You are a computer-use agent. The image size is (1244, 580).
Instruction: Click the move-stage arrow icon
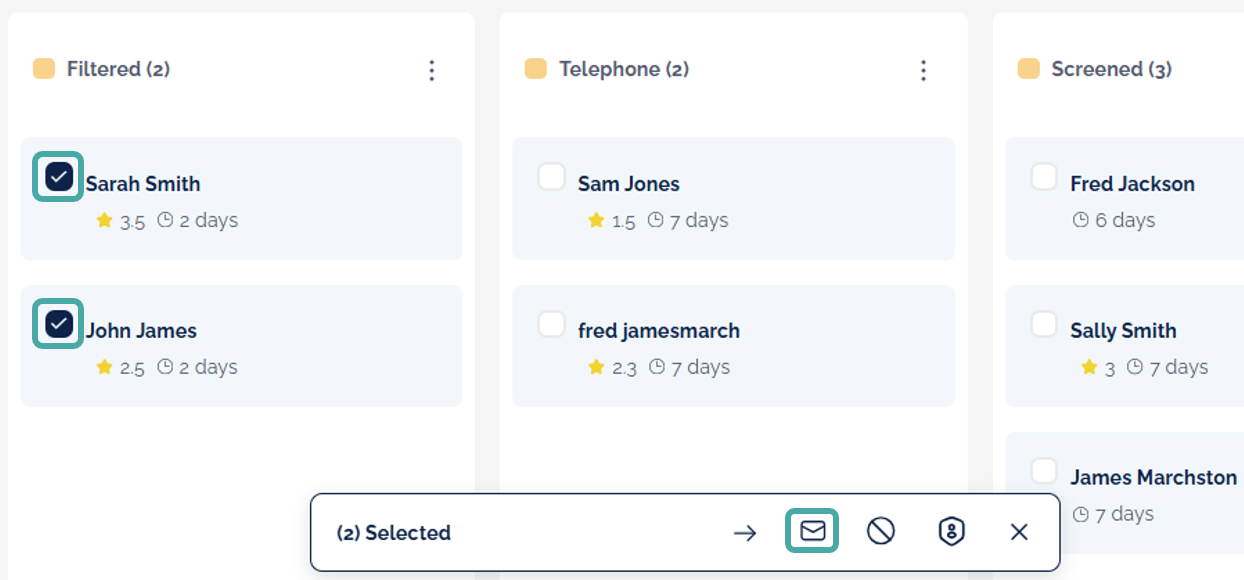(745, 533)
